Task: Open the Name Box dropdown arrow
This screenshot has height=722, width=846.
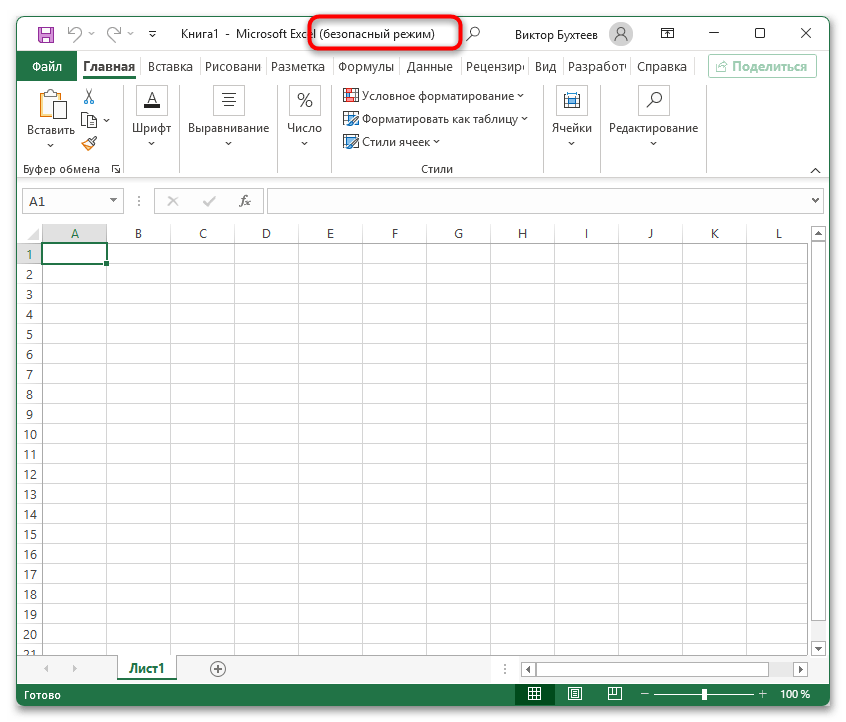Action: (113, 201)
